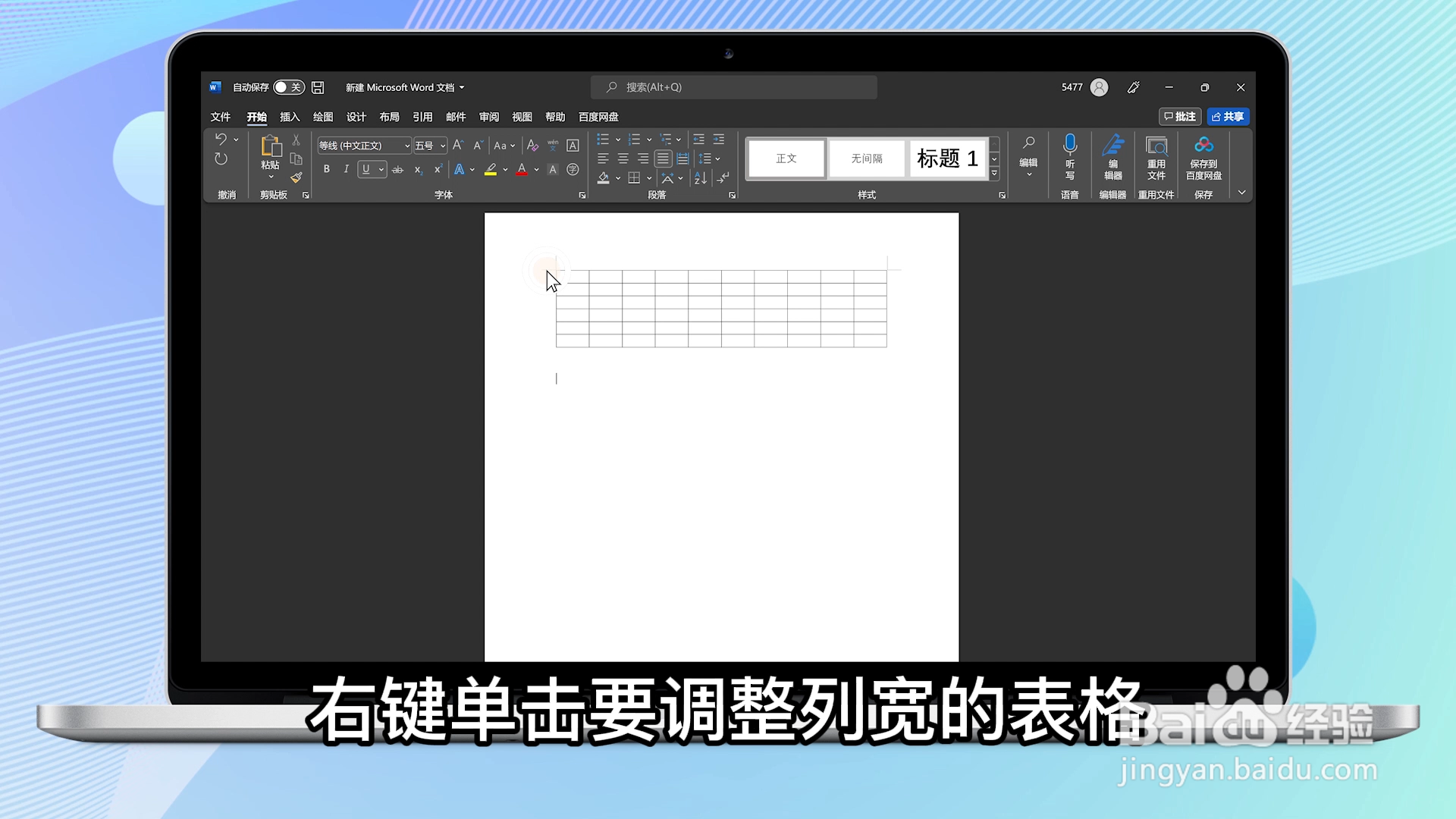Toggle the AutoSave switch
Image resolution: width=1456 pixels, height=819 pixels.
coord(288,87)
